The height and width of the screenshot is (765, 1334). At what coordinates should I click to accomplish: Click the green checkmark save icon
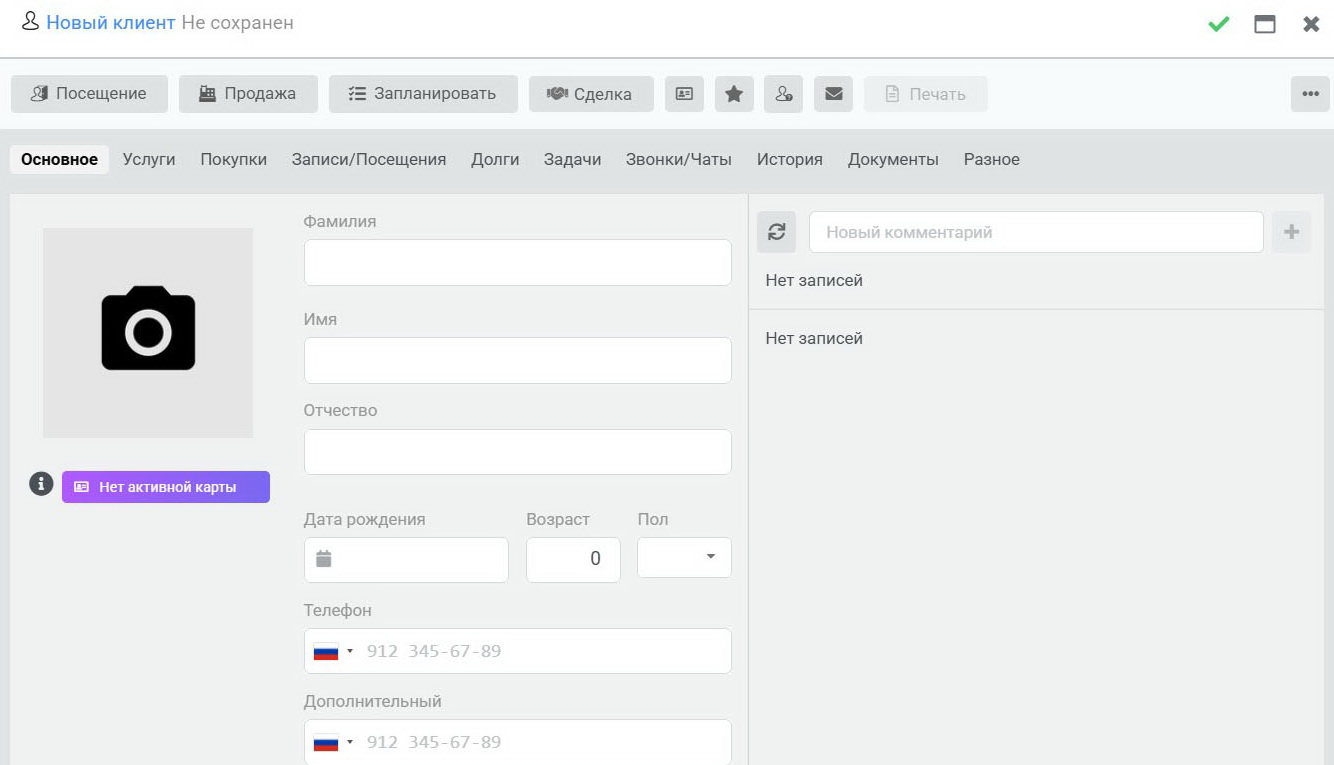coord(1218,24)
